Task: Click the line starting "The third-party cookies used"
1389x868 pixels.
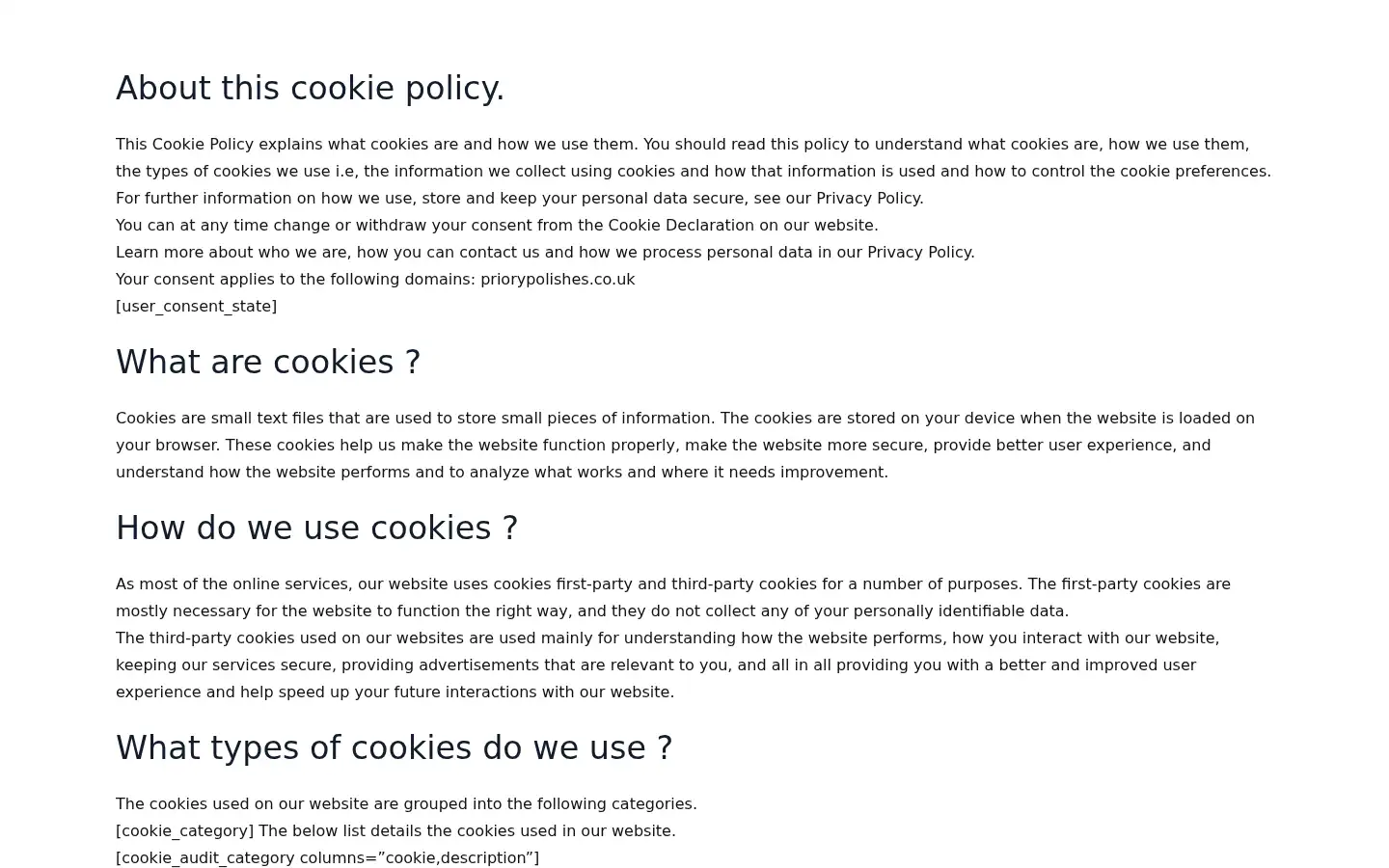Action: click(667, 637)
